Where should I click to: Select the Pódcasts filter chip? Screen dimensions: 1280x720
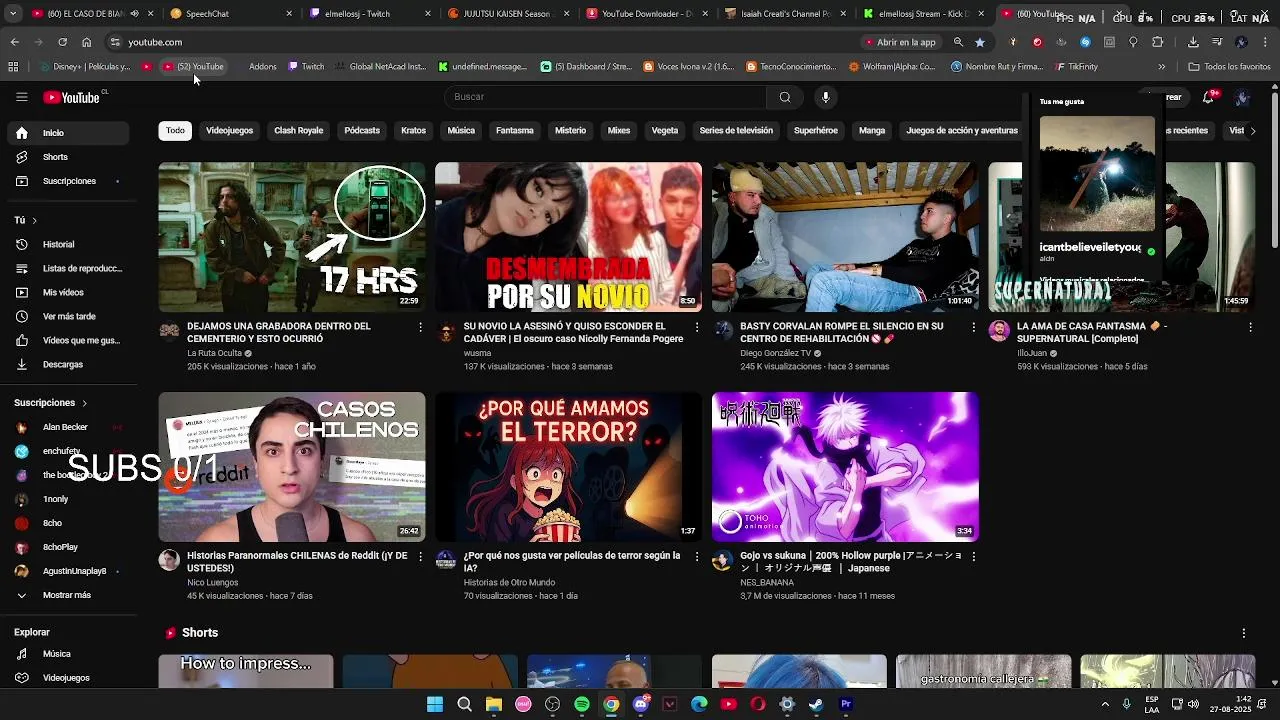[362, 131]
